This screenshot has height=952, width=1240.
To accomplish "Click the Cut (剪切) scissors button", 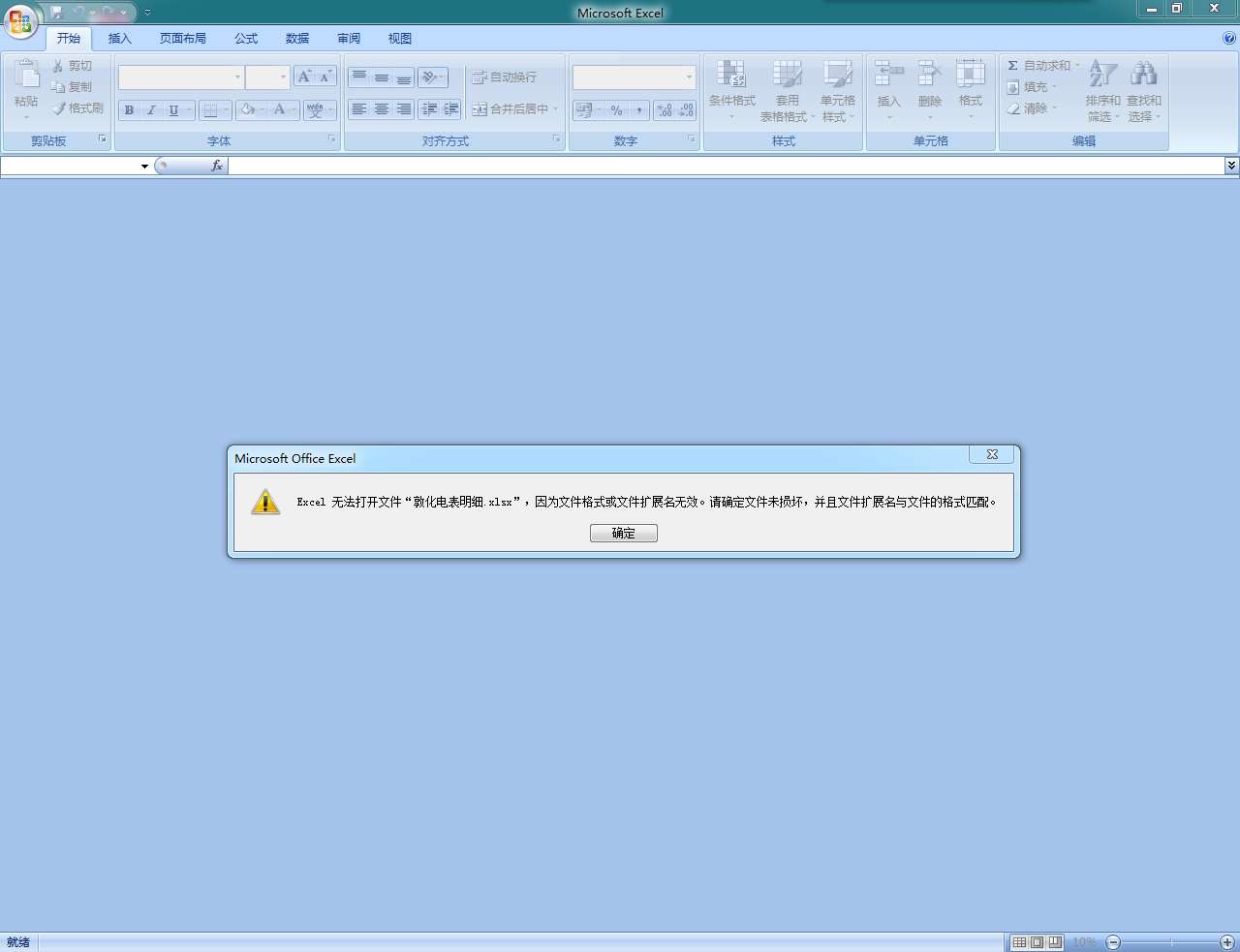I will [73, 66].
